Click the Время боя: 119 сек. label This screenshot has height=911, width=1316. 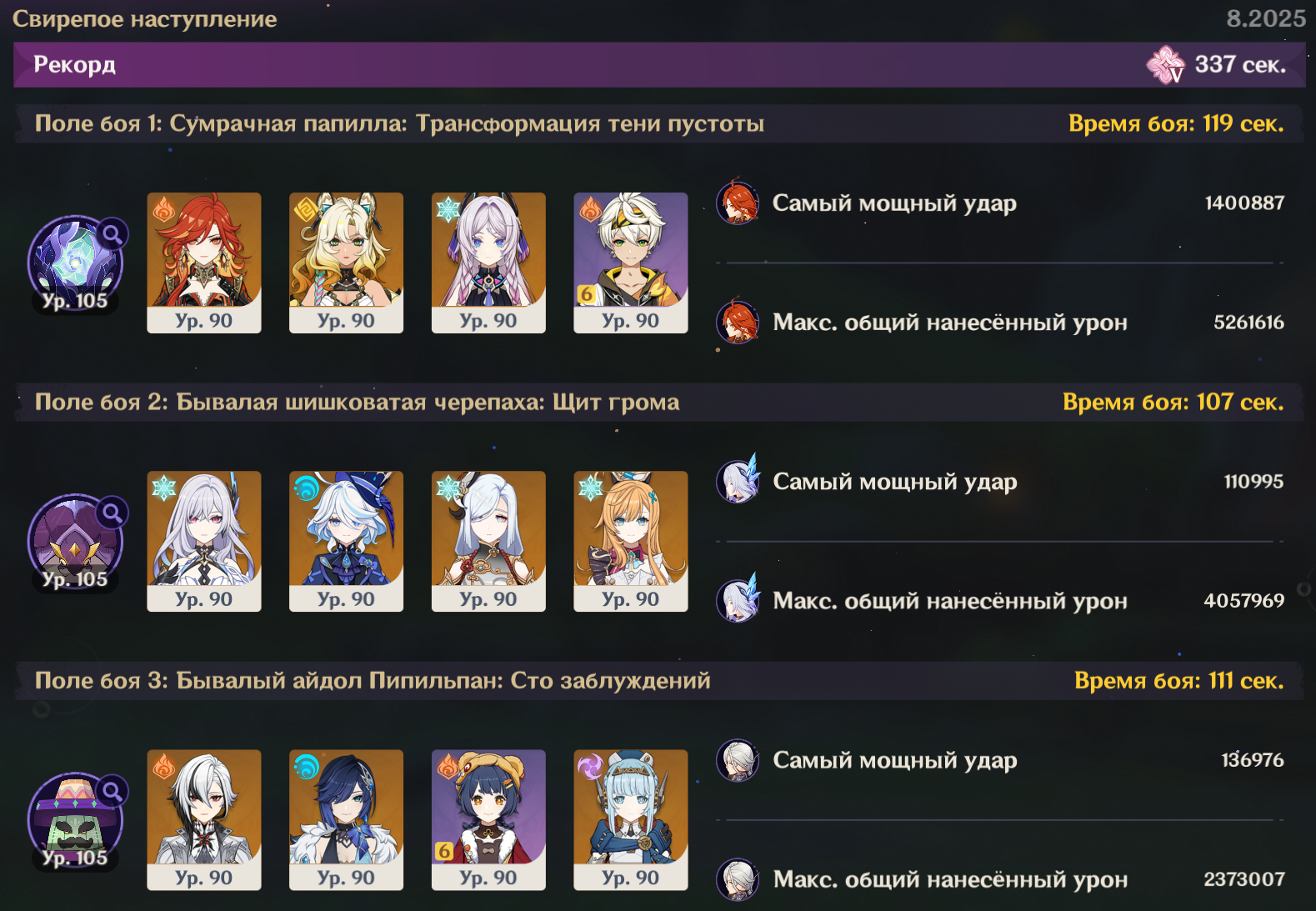(x=1176, y=123)
